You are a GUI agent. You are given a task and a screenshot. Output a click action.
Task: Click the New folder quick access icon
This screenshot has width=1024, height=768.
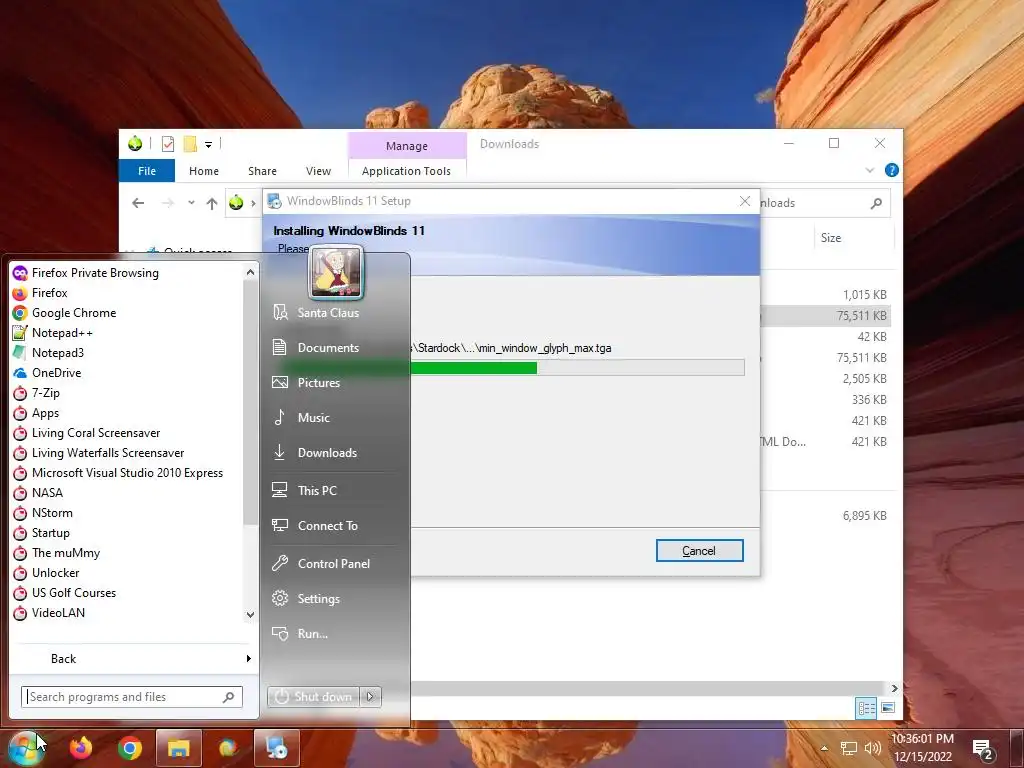coord(190,144)
